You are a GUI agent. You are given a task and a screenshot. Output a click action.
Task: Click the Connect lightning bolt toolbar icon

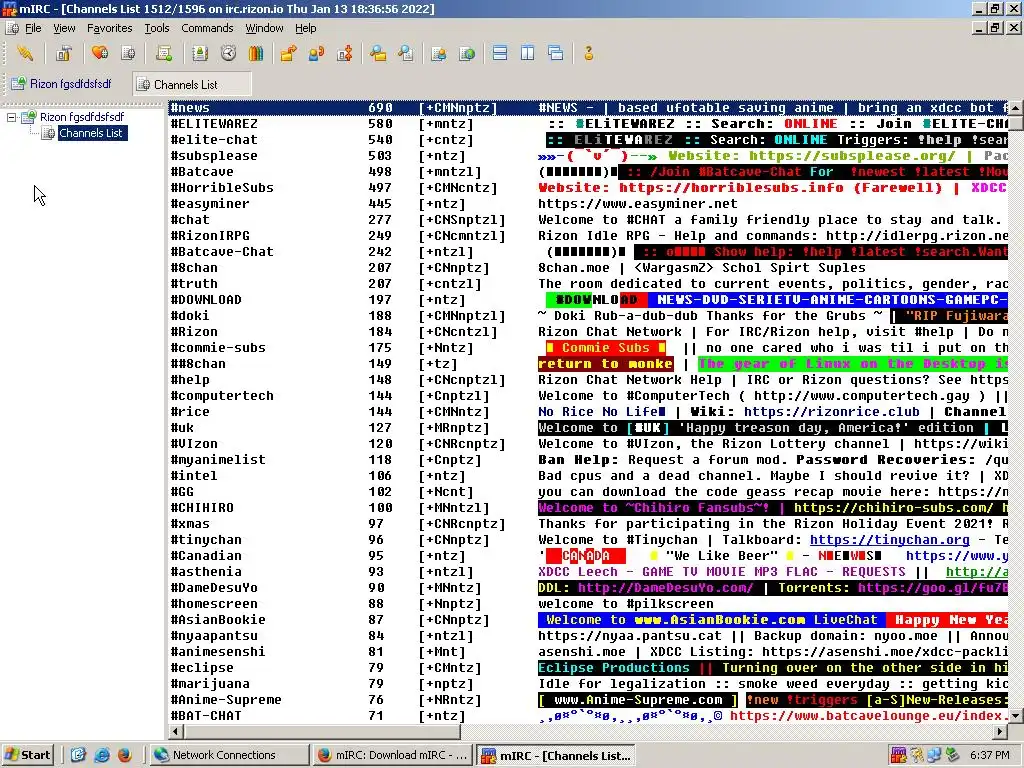point(25,54)
